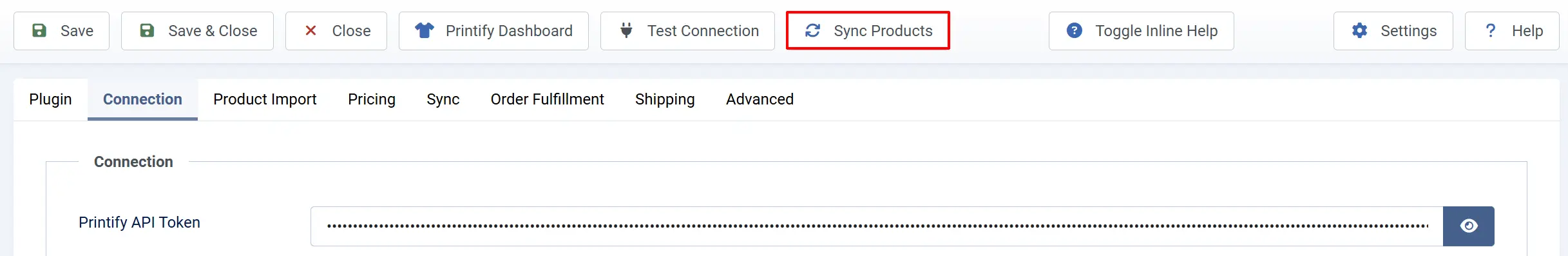This screenshot has height=256, width=1568.
Task: Click the Printify API Token label
Action: [139, 222]
